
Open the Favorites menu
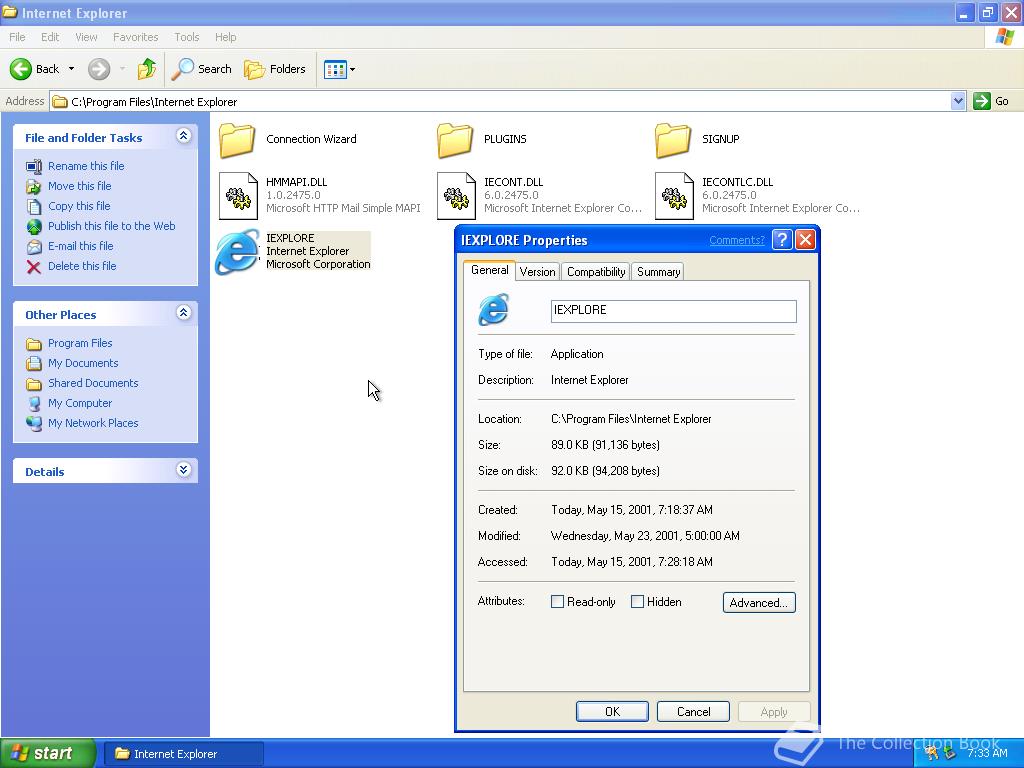click(135, 37)
